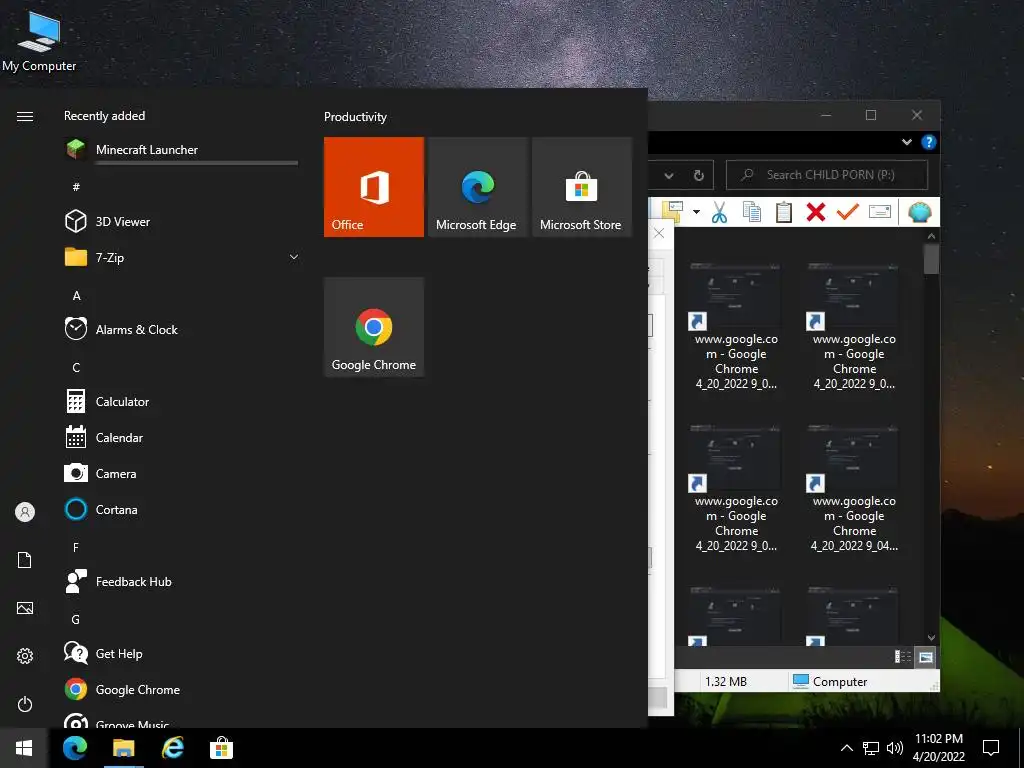Screen dimensions: 1024x768
Task: Click the Recently added header
Action: pyautogui.click(x=104, y=116)
